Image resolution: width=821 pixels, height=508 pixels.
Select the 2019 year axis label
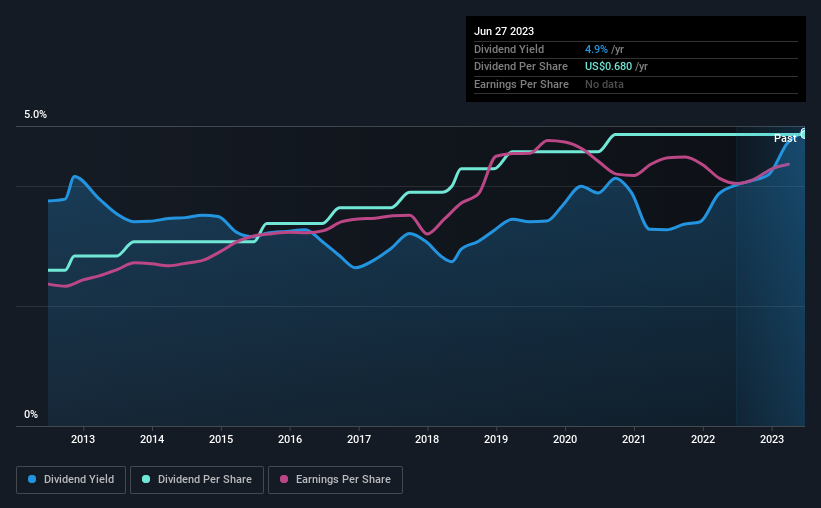pyautogui.click(x=496, y=439)
